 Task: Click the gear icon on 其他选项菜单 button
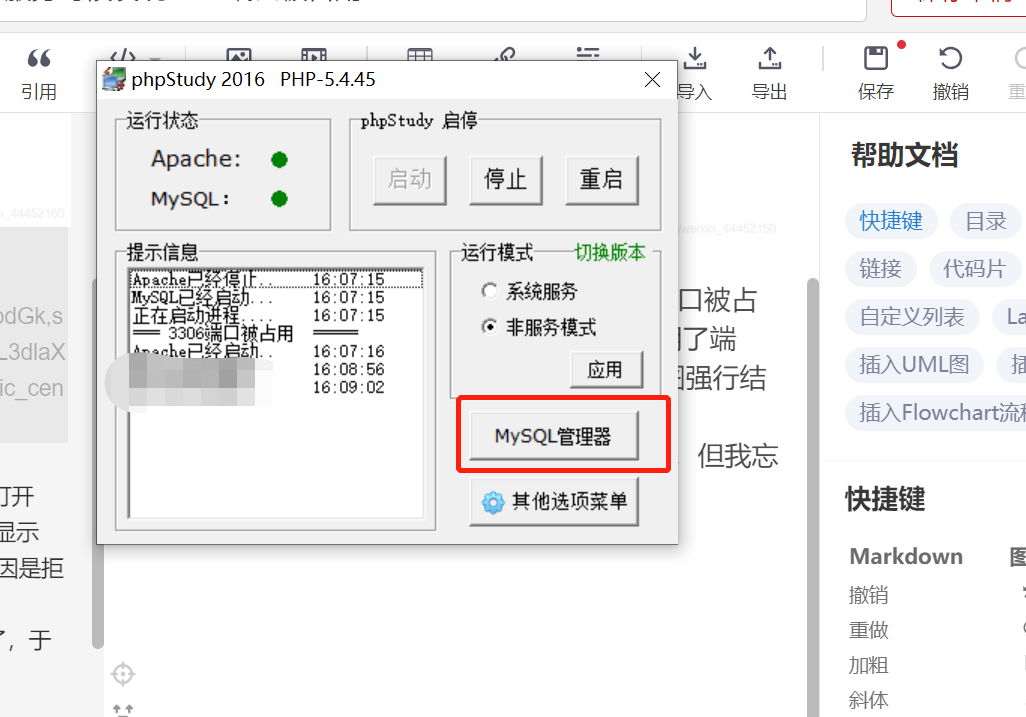(493, 502)
